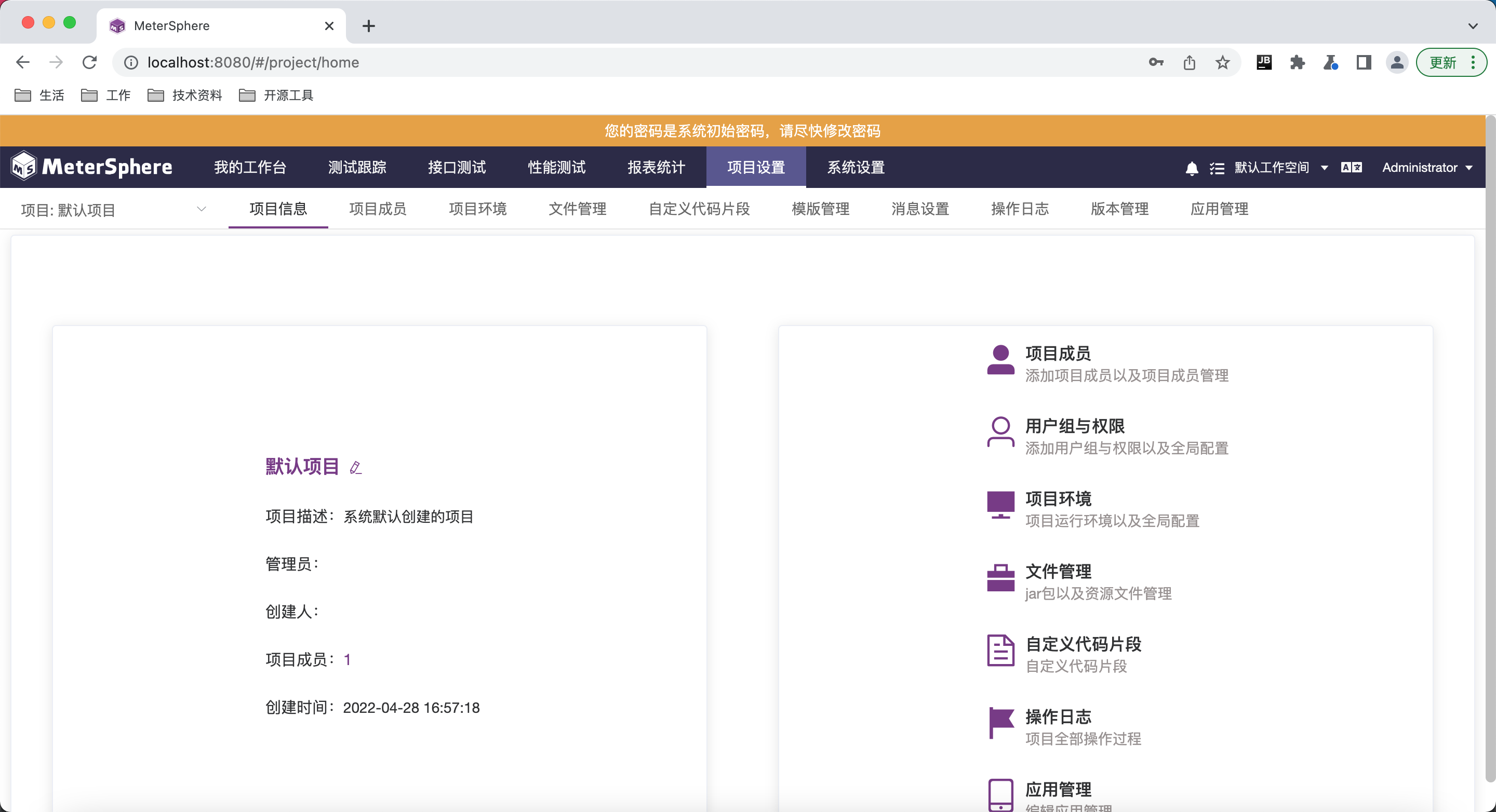Click the 操作日志 flag icon
The image size is (1496, 812).
pyautogui.click(x=1000, y=723)
